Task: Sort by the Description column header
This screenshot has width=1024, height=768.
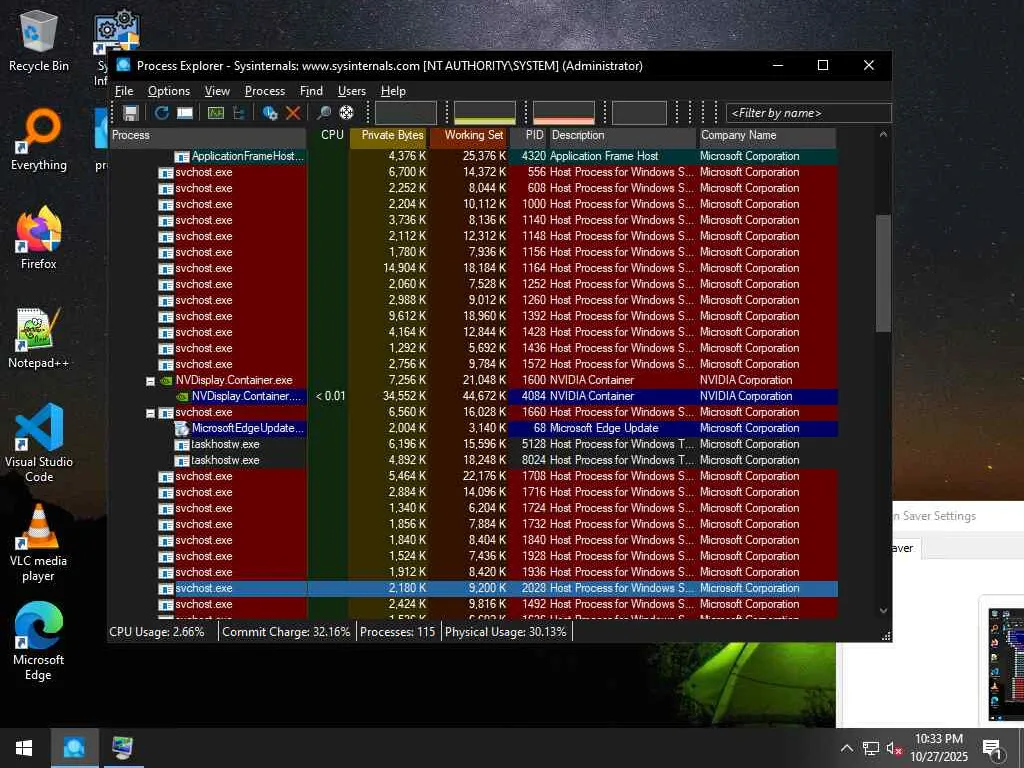Action: click(622, 136)
